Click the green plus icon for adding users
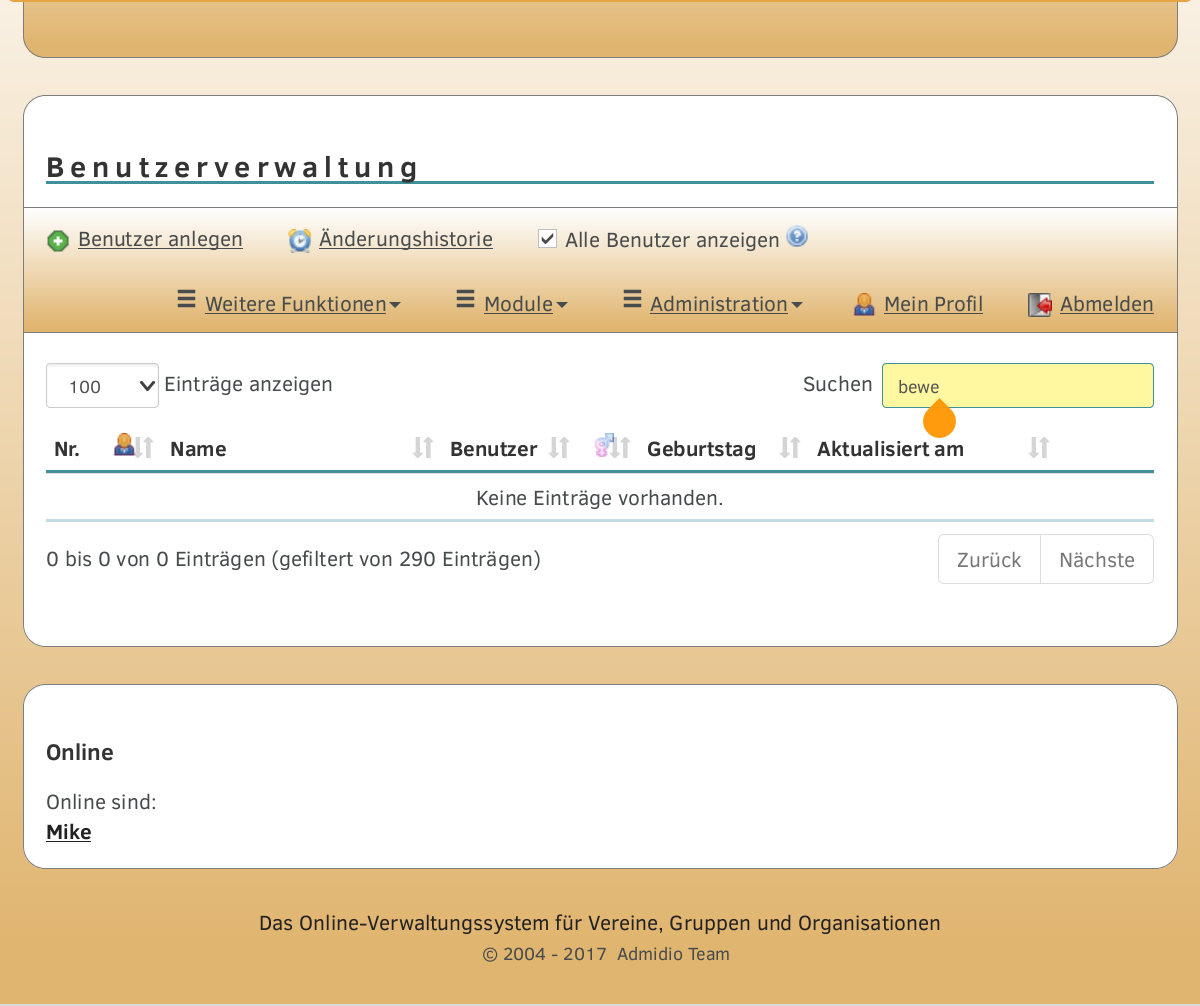Viewport: 1200px width, 1006px height. 58,241
